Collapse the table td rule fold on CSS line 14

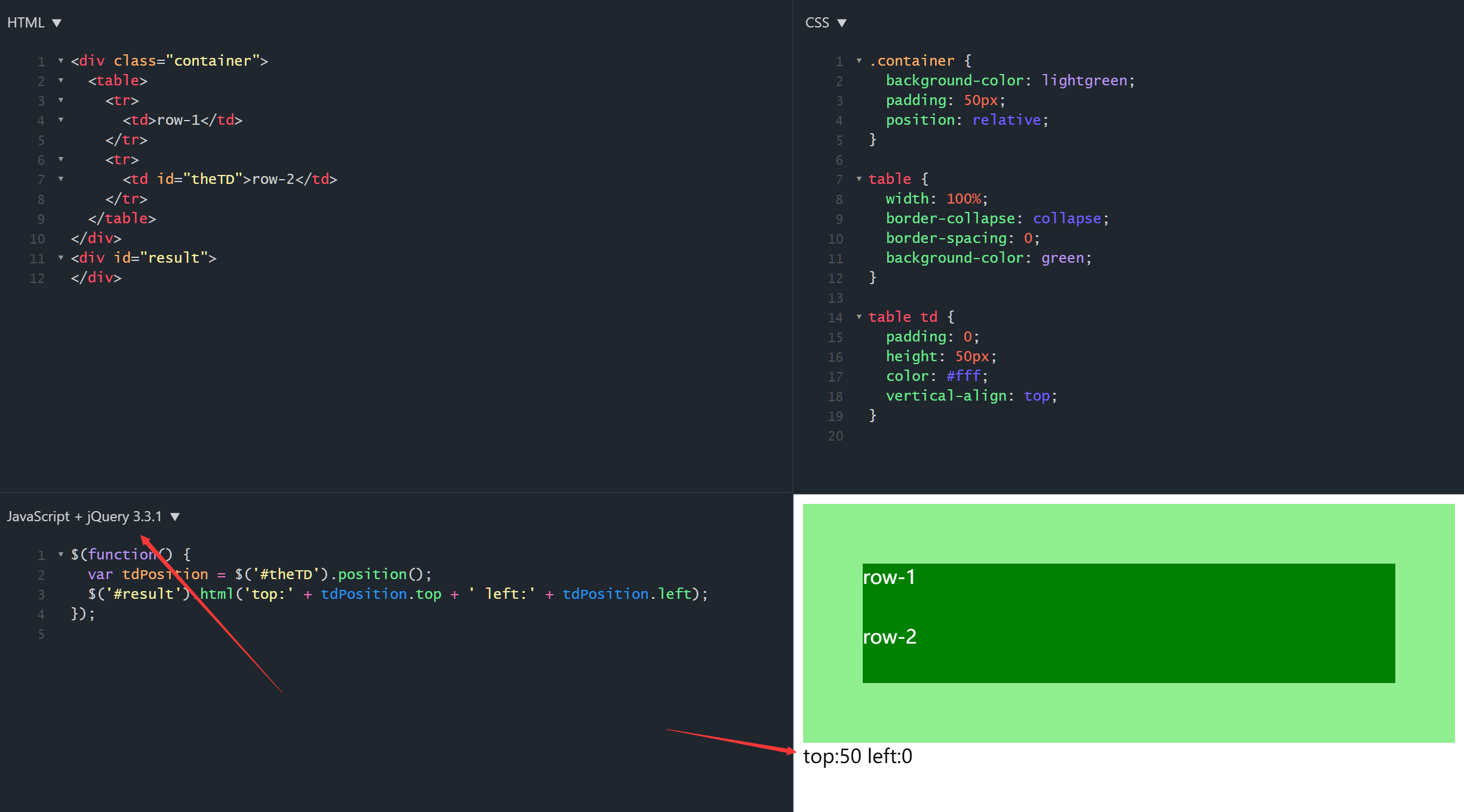pos(859,317)
